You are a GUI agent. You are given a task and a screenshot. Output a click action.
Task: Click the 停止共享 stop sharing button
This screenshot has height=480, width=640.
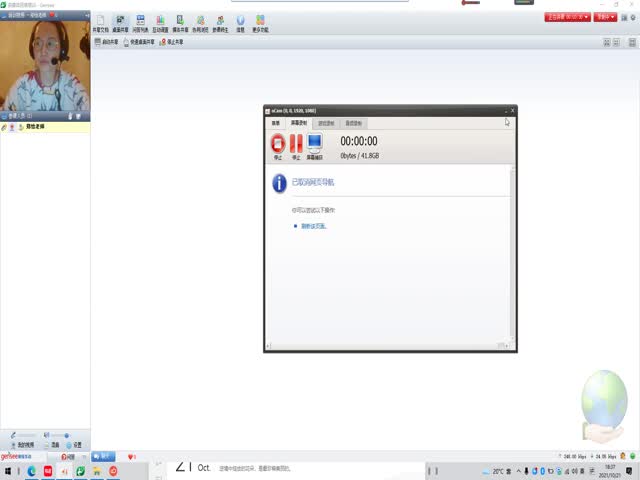(173, 42)
